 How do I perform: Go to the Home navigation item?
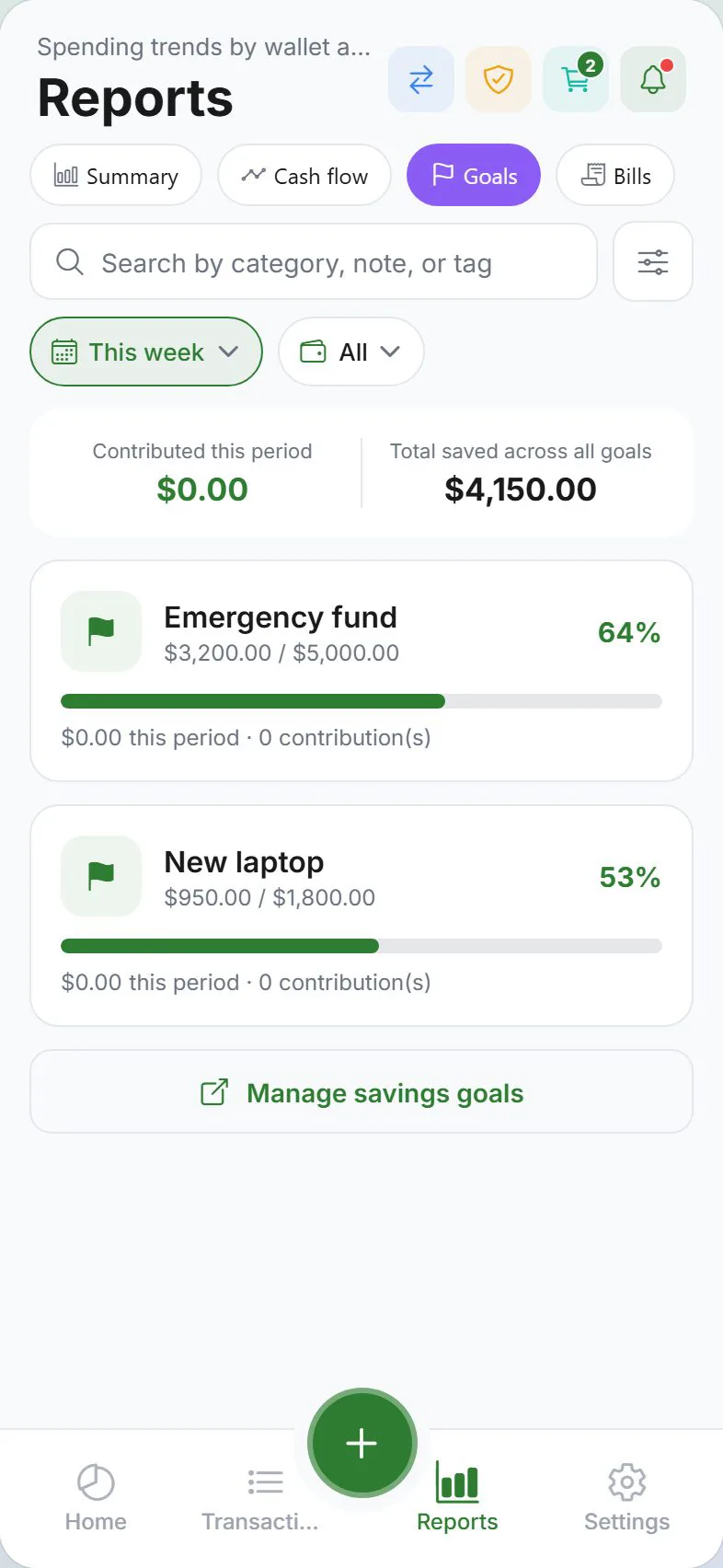(x=96, y=1497)
